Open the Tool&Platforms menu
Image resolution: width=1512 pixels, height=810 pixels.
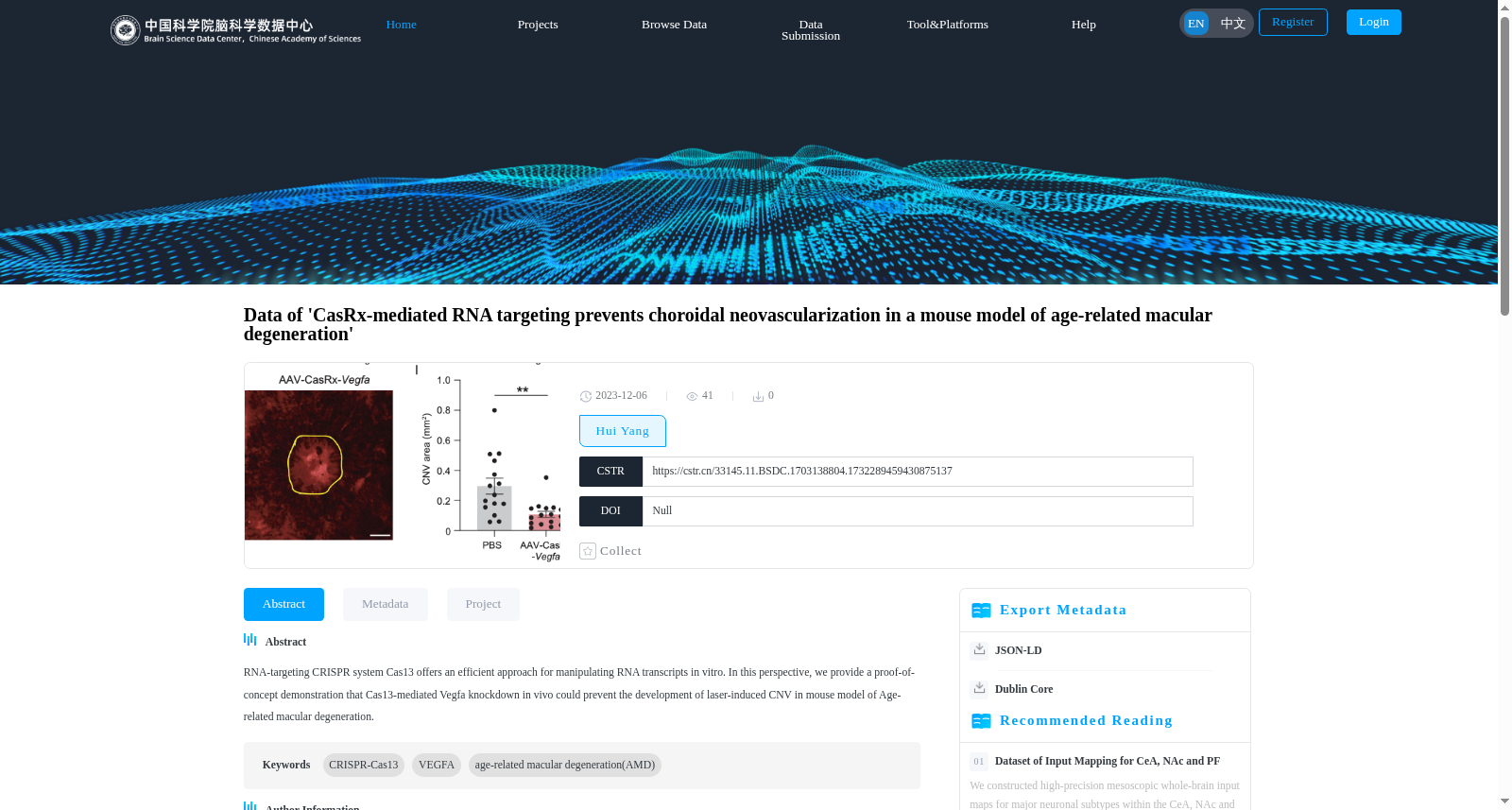click(x=948, y=25)
